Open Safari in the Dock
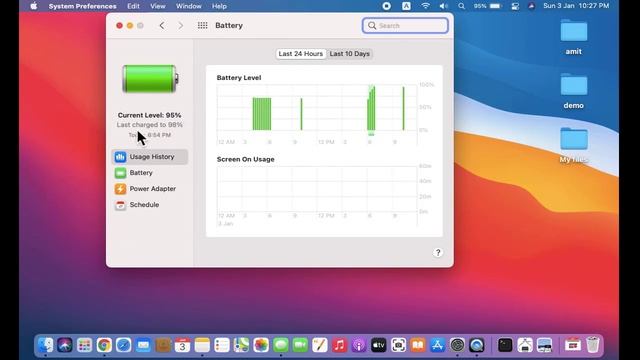The width and height of the screenshot is (640, 360). [124, 345]
